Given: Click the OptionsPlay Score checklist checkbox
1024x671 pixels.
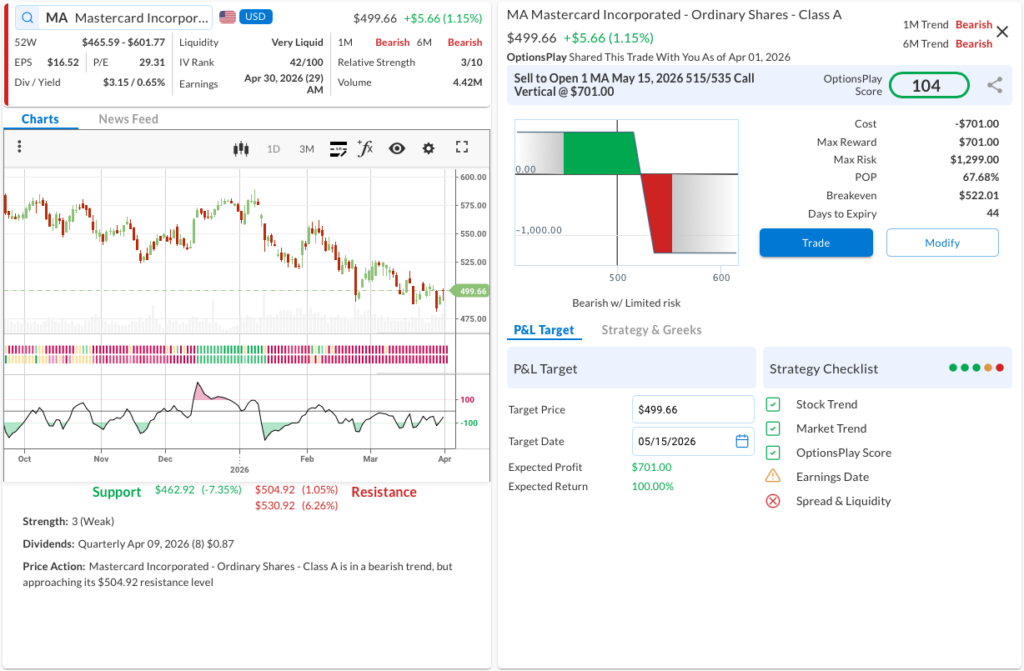Looking at the screenshot, I should tap(773, 452).
